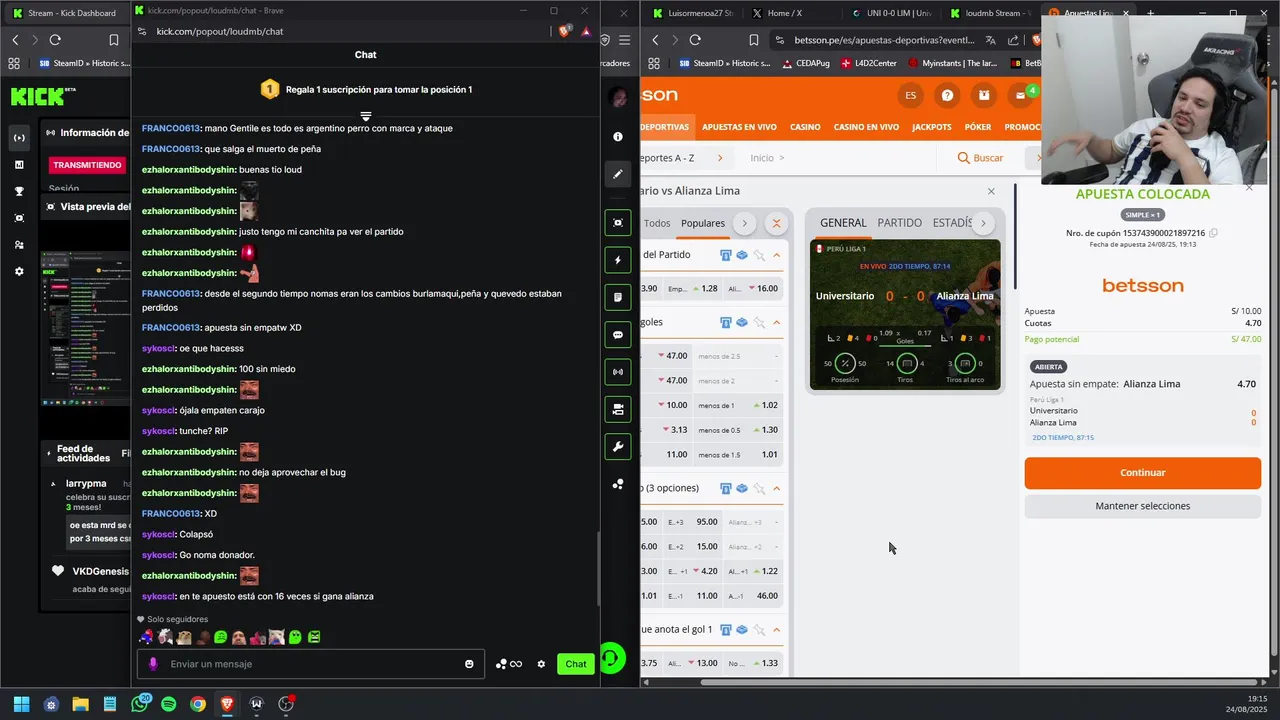Open Kick dashboard stream section icon
Viewport: 1280px width, 720px height.
19,137
